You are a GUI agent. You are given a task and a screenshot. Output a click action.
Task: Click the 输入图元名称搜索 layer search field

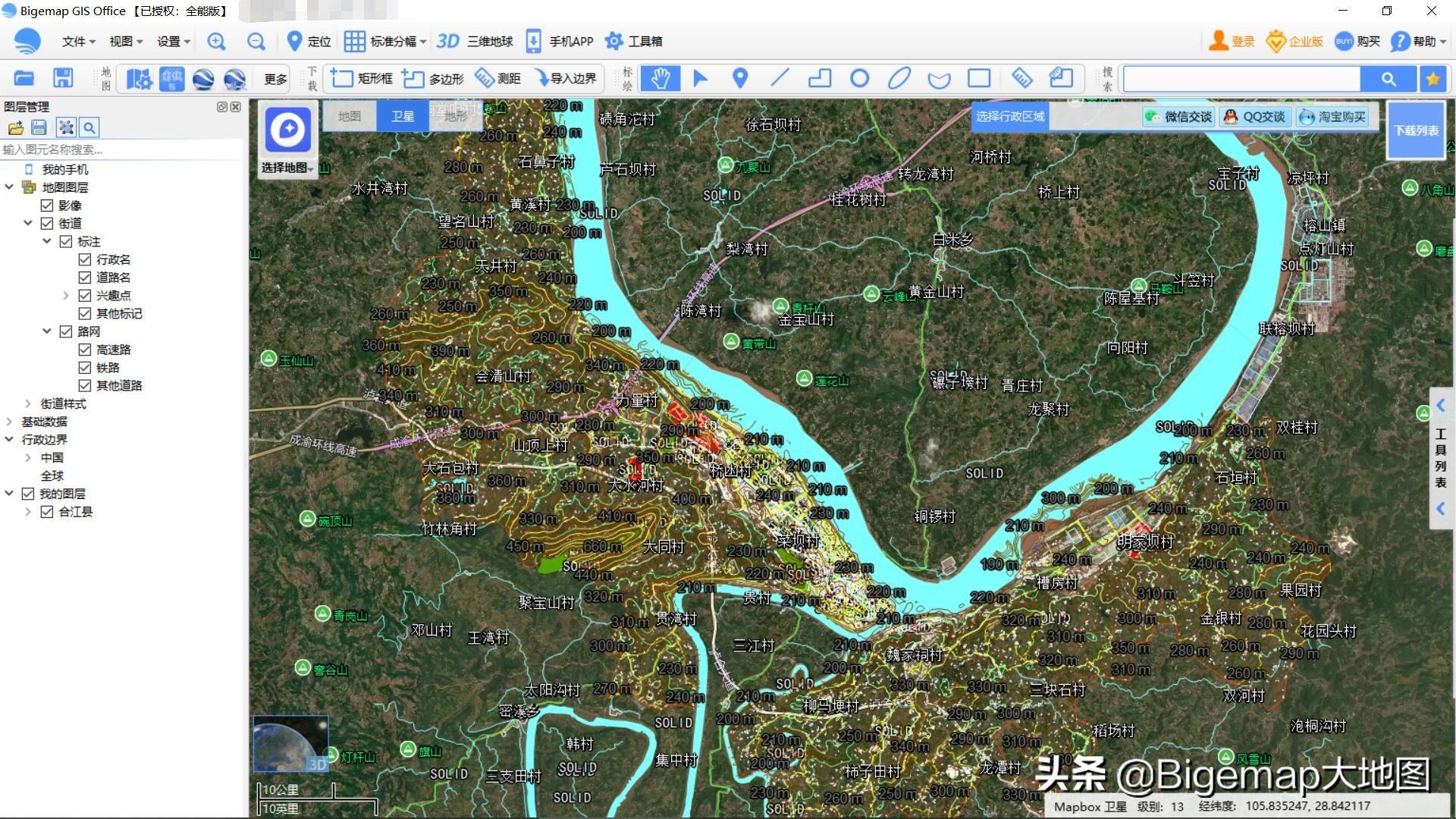coord(123,149)
